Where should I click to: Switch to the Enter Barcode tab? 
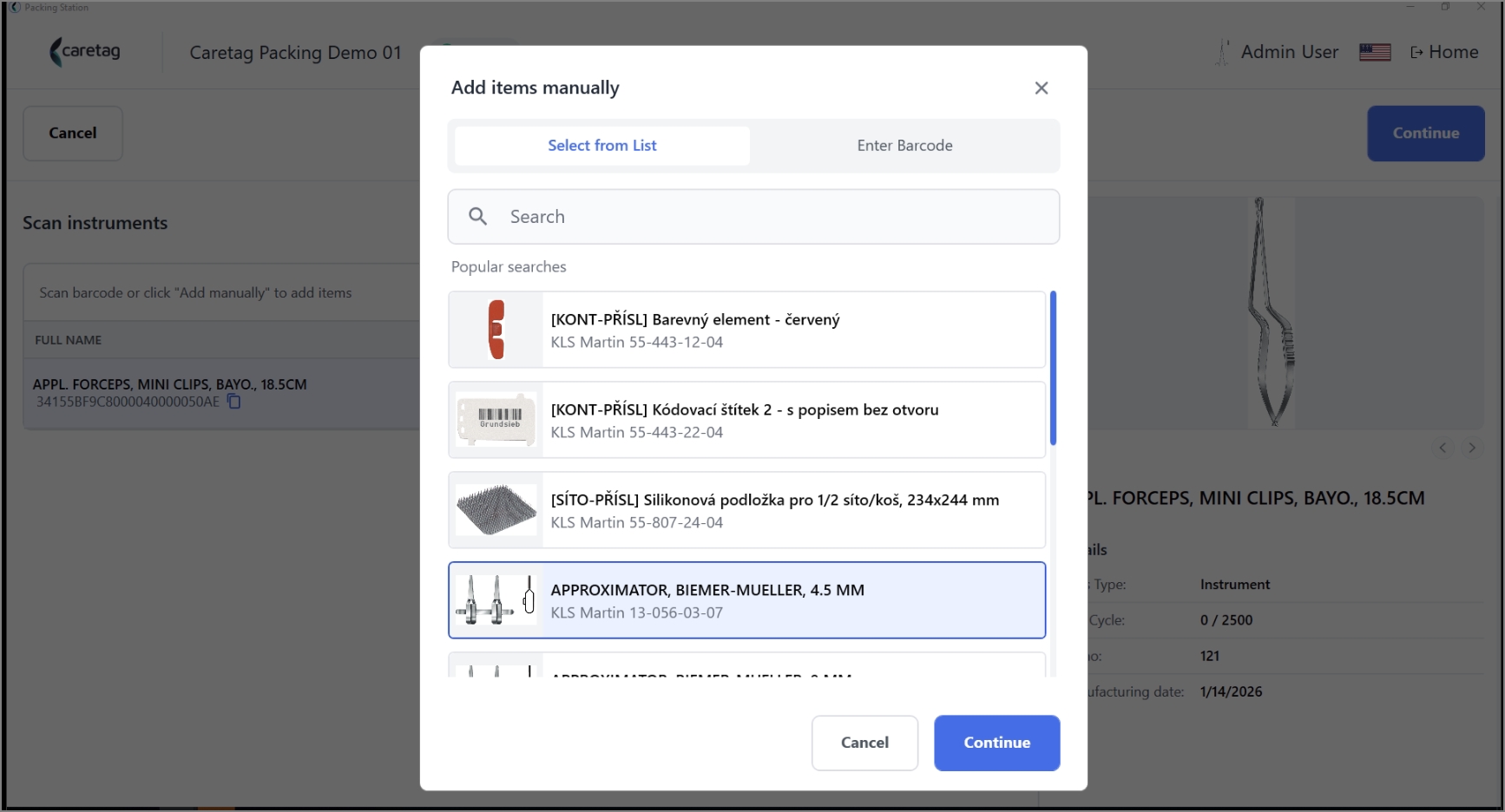point(904,146)
